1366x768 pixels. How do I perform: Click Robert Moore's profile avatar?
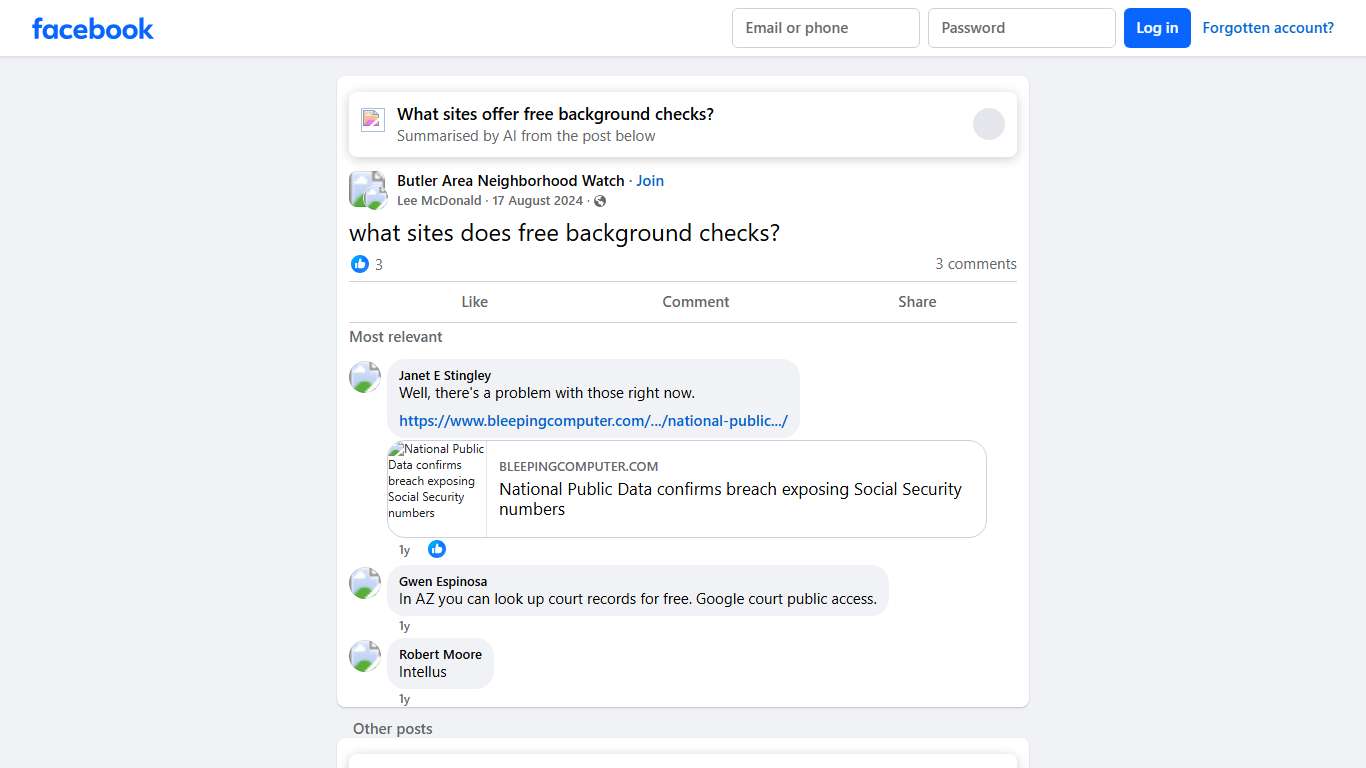pos(364,656)
